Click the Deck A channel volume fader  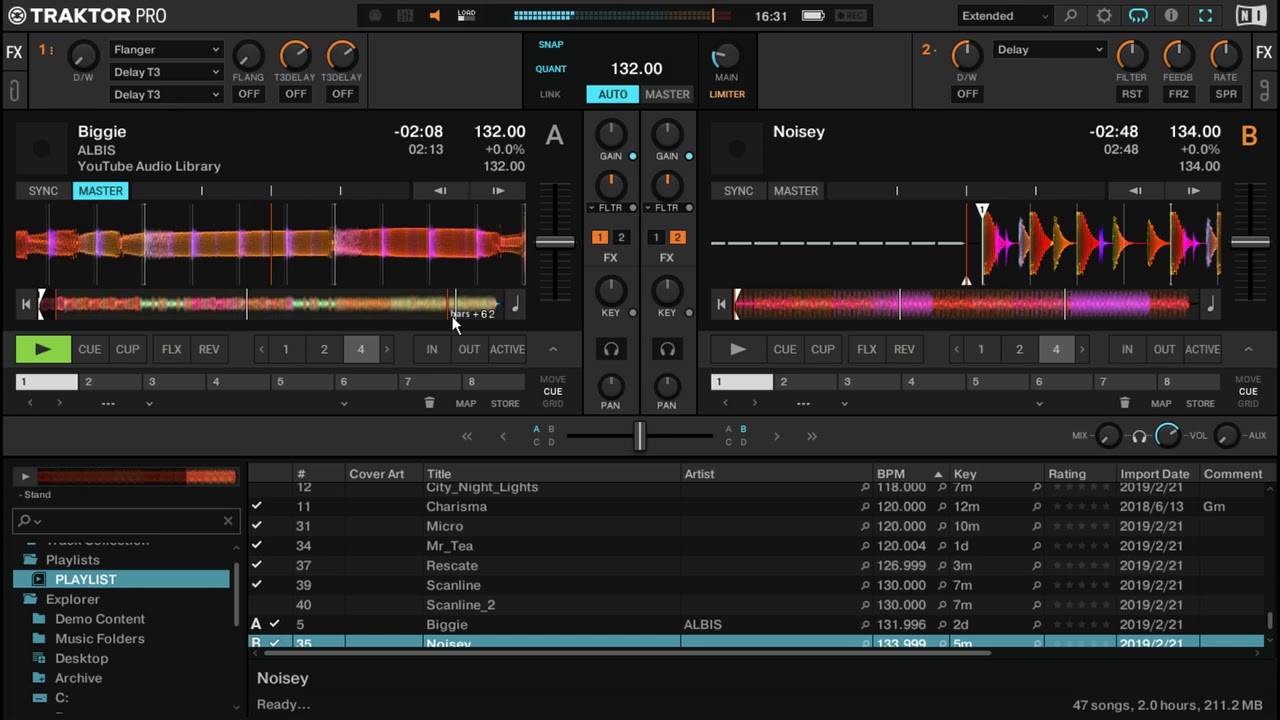(x=555, y=242)
